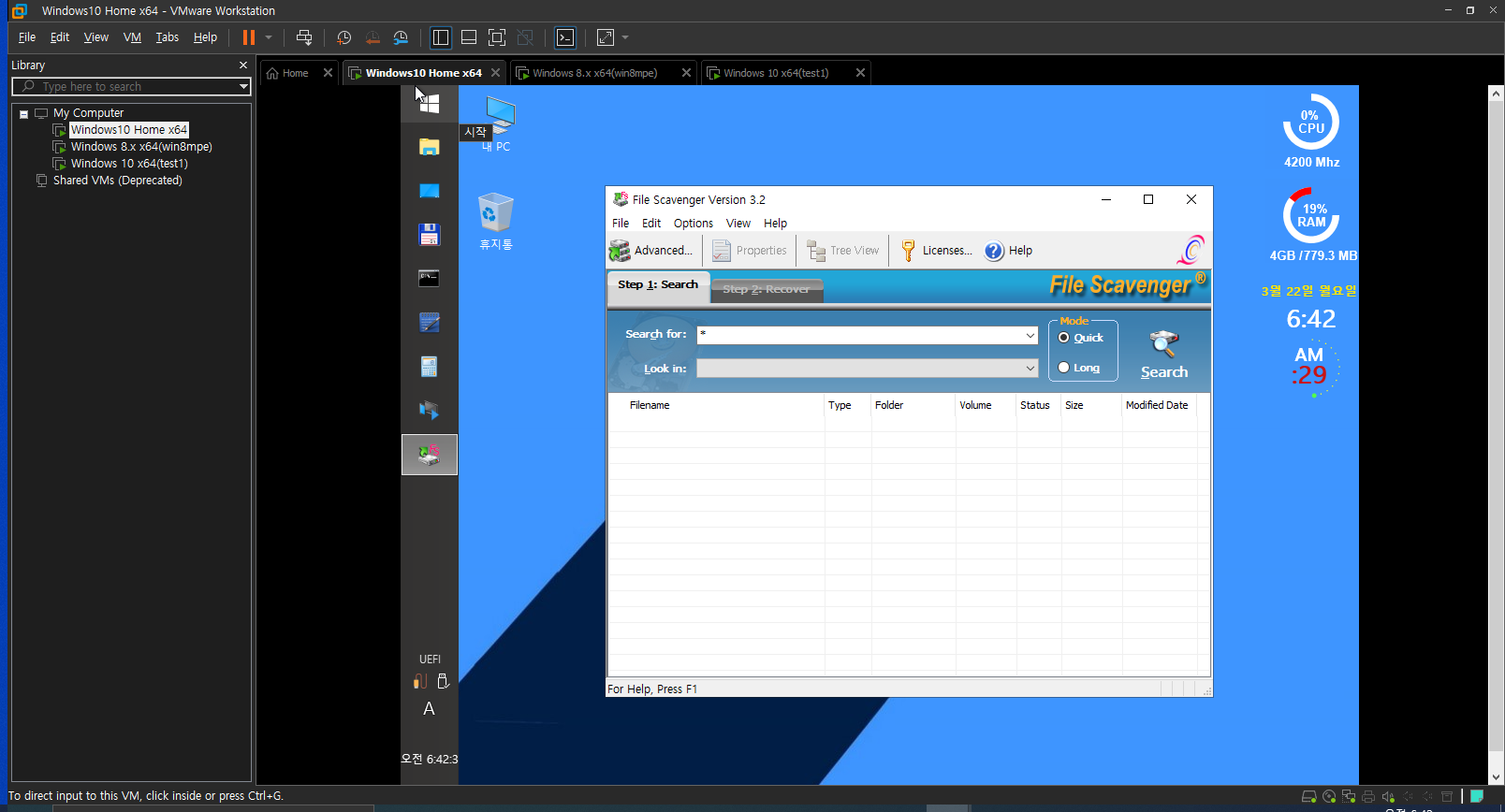Sort results by Filename column header
The image size is (1505, 812).
716,405
